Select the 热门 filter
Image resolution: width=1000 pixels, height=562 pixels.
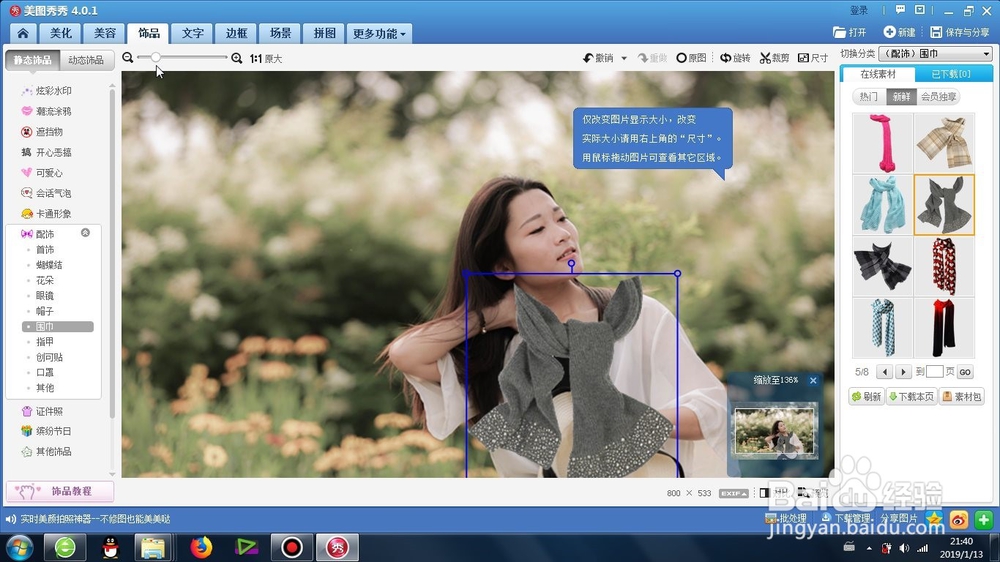(x=868, y=96)
